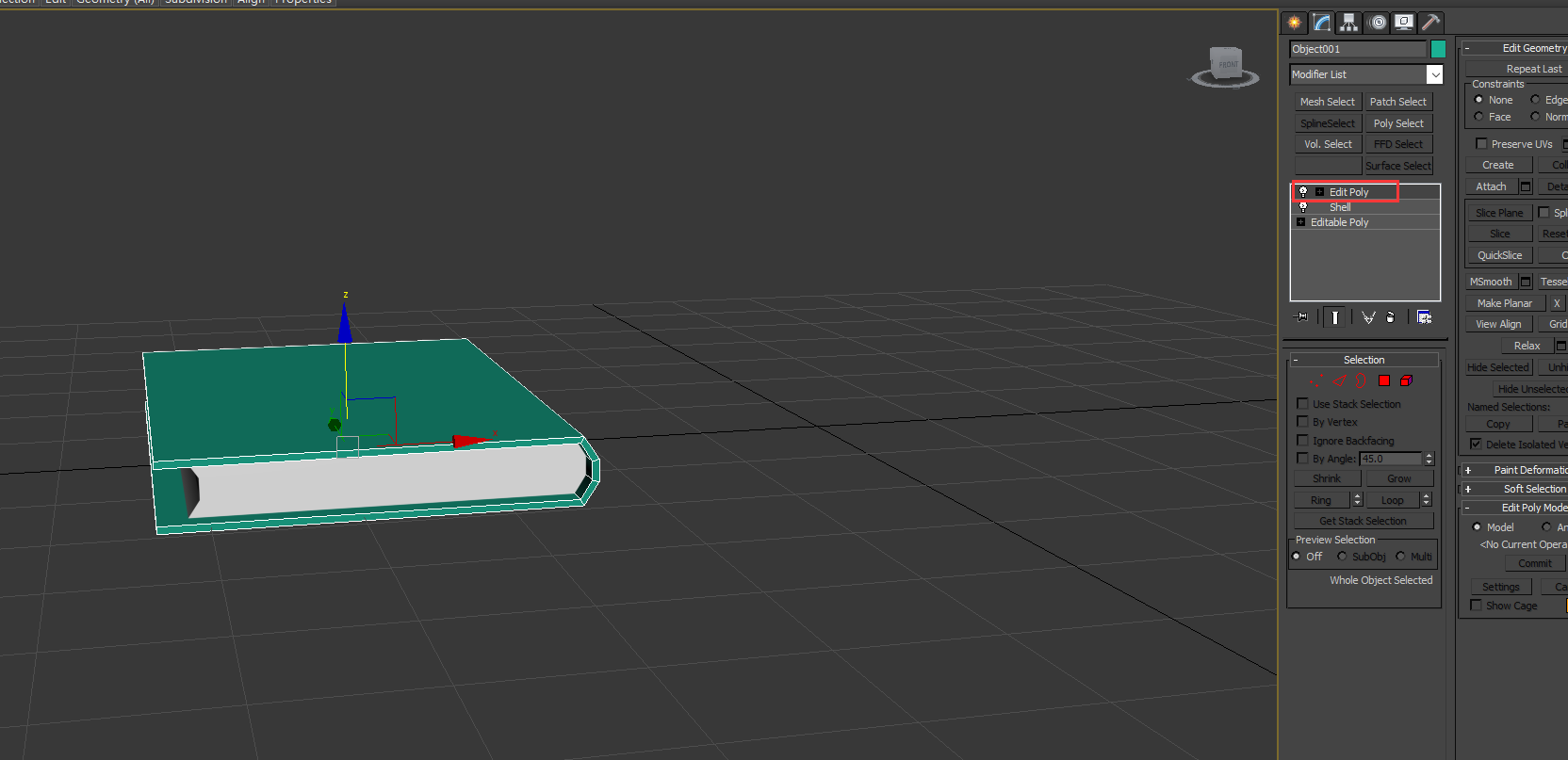Select Edge sub-object level icon
Screen dimensions: 1568x760
1339,380
